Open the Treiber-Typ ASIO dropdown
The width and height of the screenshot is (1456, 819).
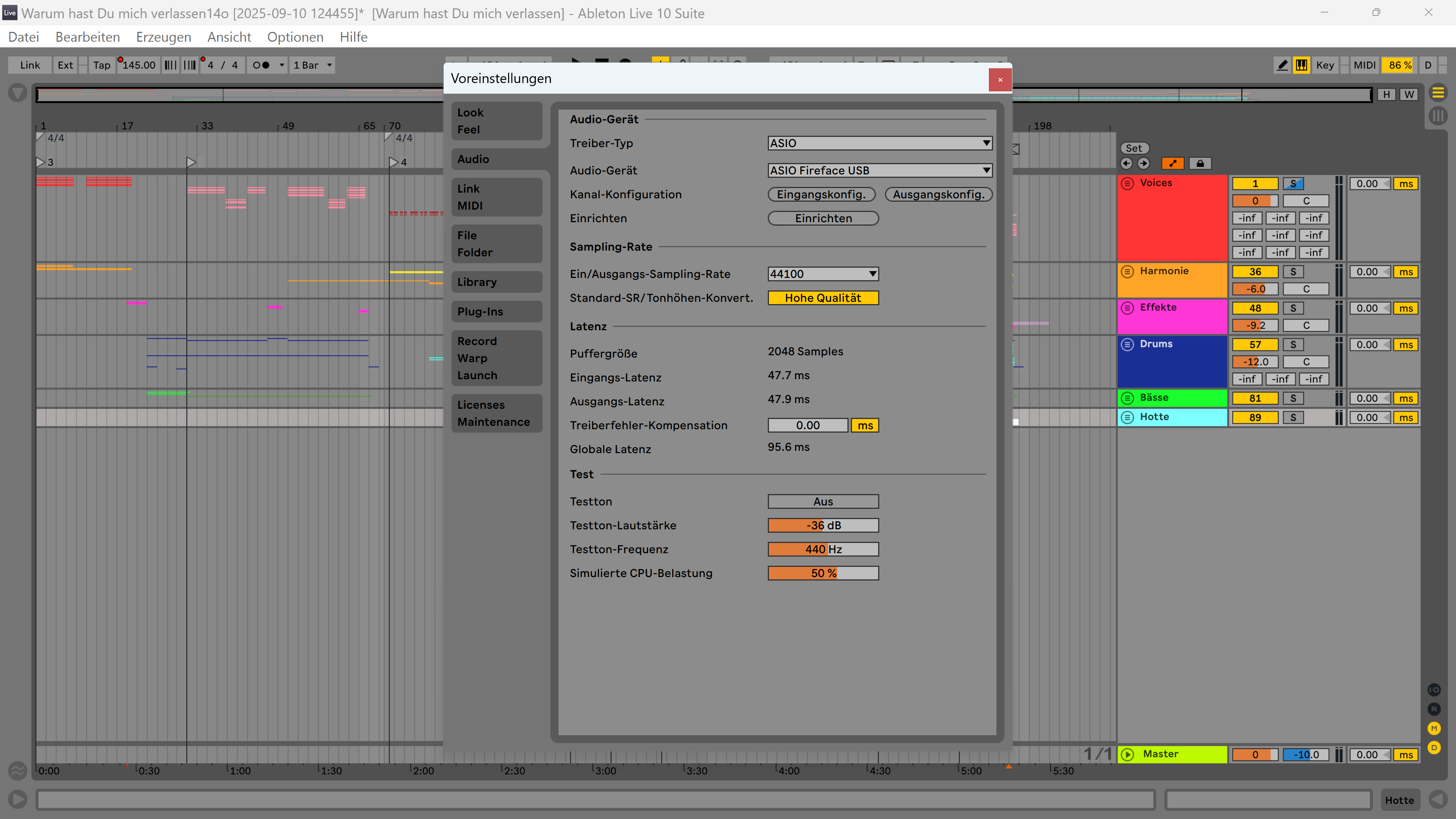coord(880,143)
